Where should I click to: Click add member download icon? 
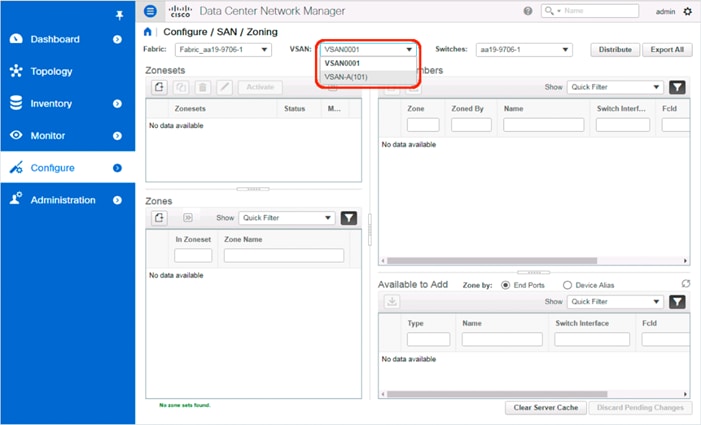click(x=392, y=302)
